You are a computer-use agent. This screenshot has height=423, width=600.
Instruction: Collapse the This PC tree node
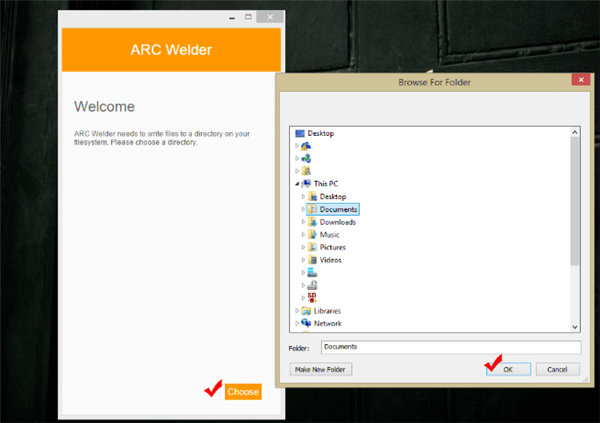[296, 184]
